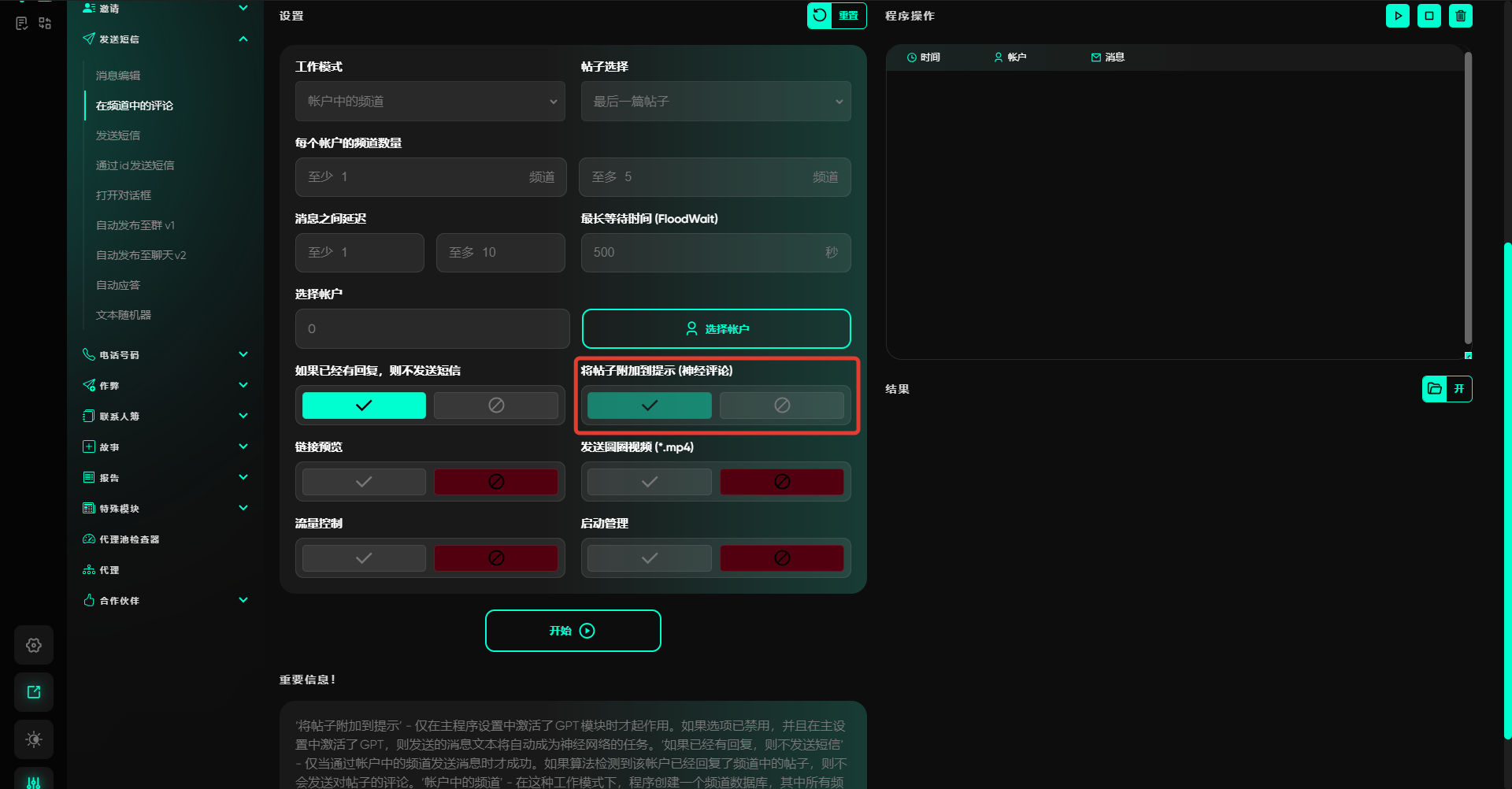Screen dimensions: 1512x789
Task: Disable 如果已经有回复 option
Action: tap(496, 406)
